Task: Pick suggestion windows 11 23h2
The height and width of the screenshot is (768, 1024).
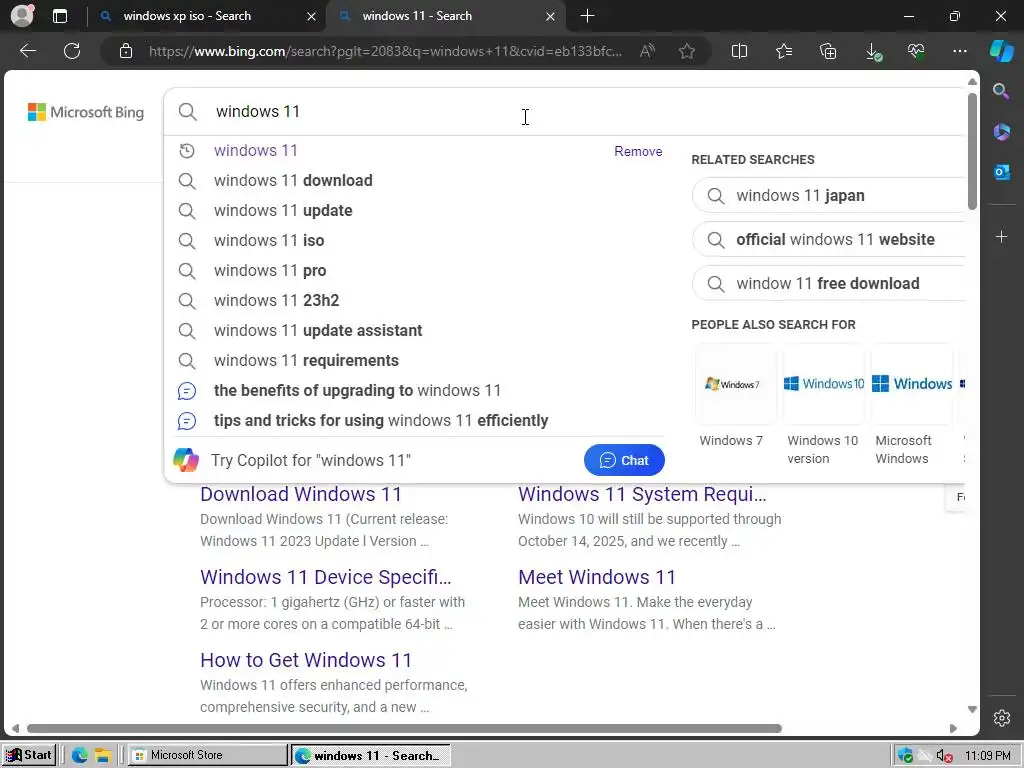Action: click(x=276, y=300)
